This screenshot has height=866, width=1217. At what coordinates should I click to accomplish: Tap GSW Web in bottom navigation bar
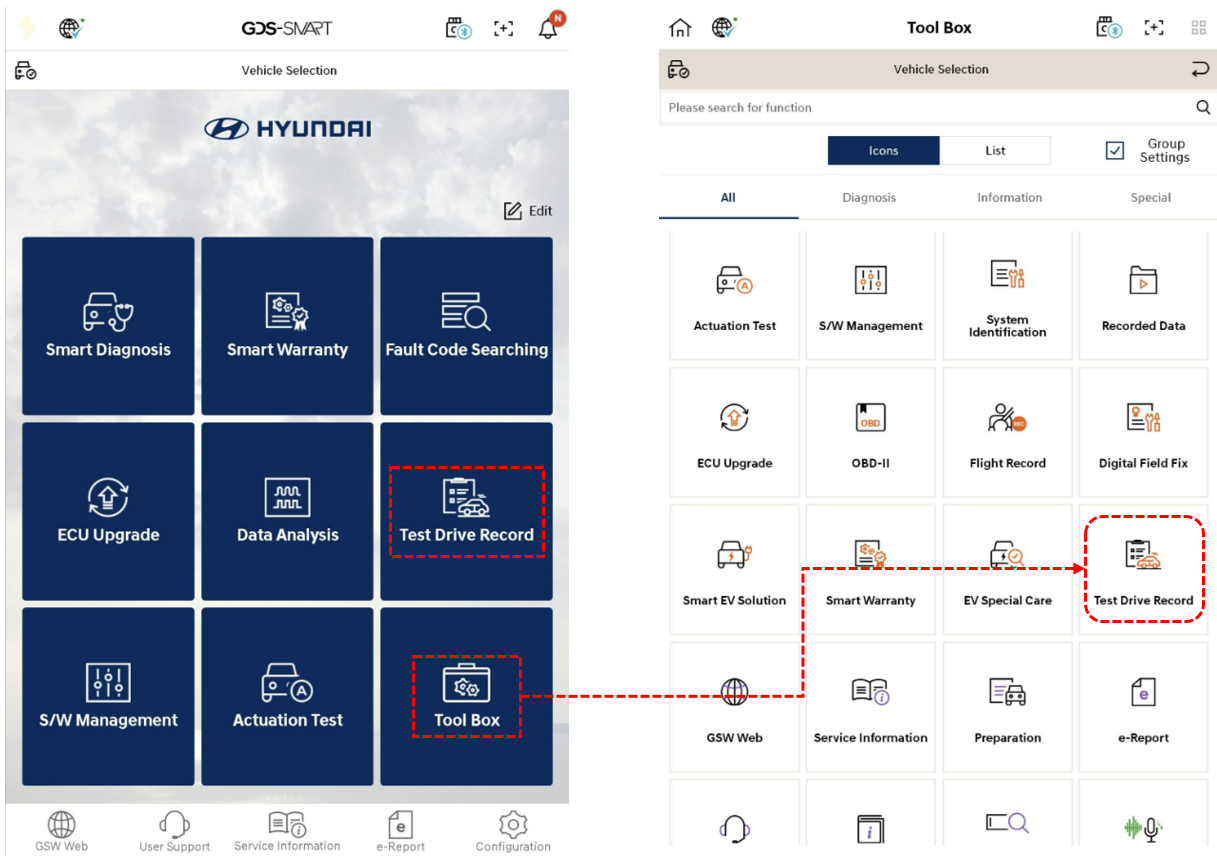[62, 832]
